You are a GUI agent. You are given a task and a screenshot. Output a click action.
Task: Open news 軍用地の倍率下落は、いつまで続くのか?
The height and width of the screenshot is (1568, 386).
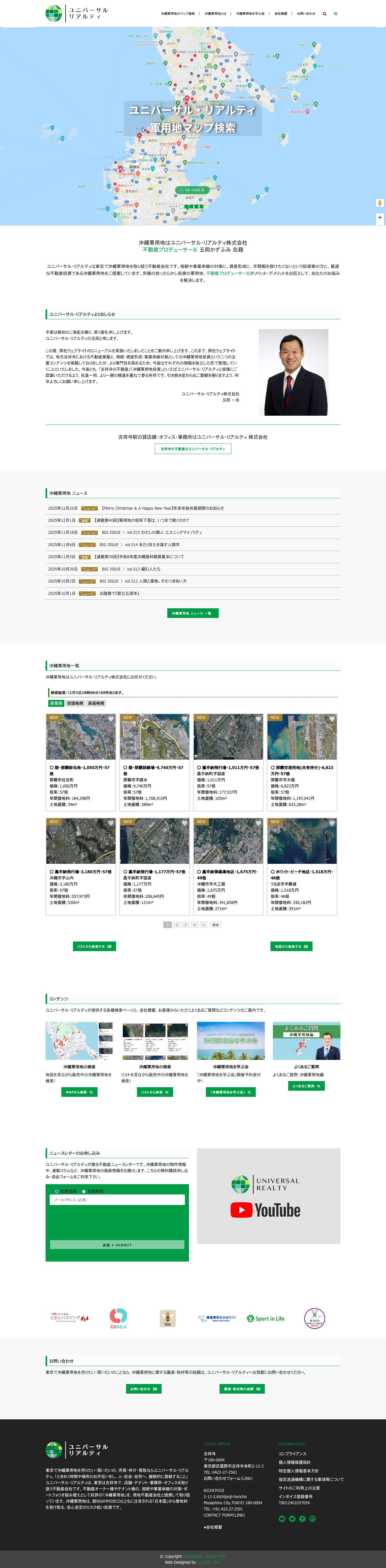point(141,520)
